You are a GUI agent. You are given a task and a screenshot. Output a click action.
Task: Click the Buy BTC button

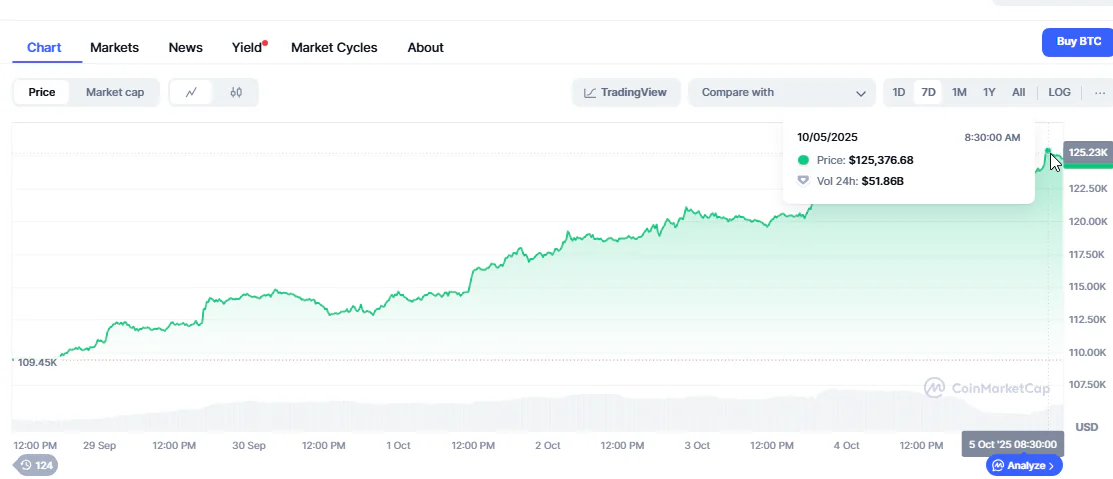1077,42
